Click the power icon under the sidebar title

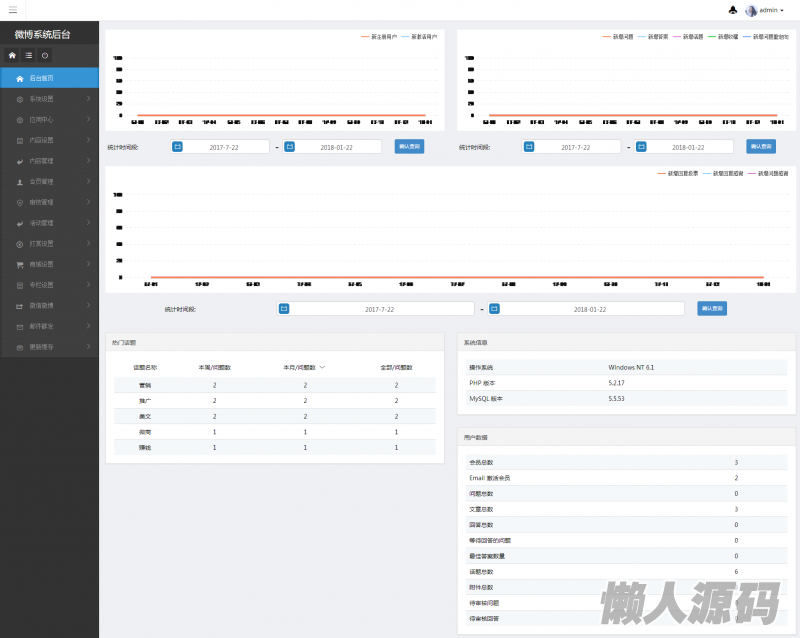[45, 55]
